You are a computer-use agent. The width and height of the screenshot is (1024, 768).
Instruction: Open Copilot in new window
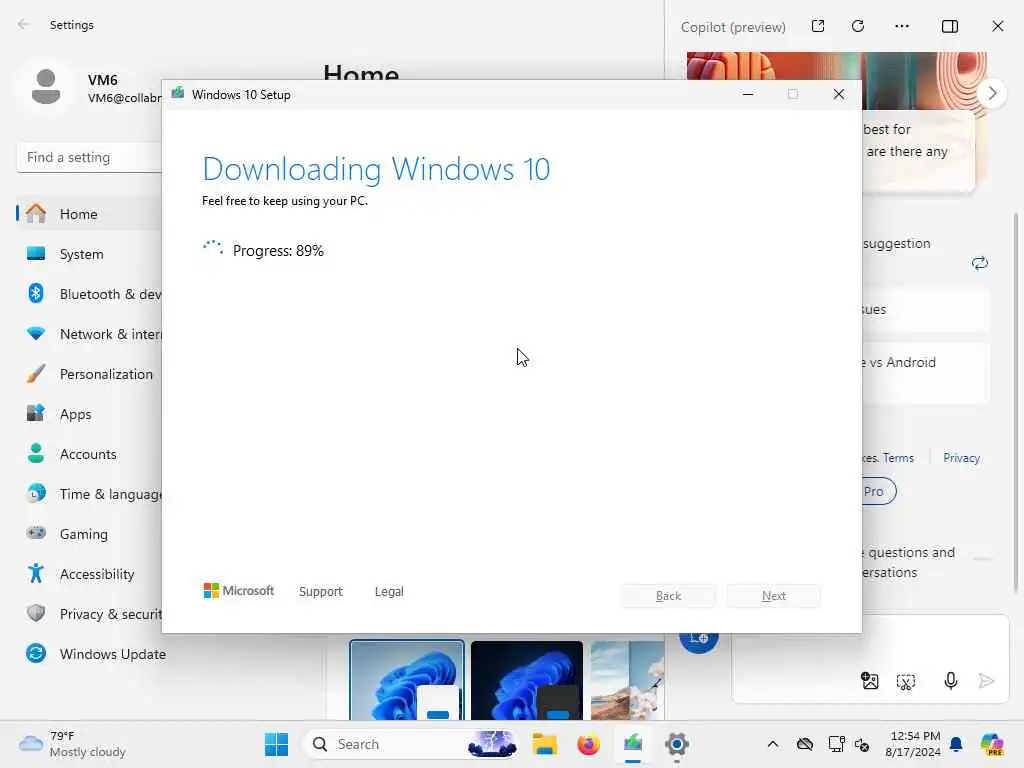click(x=818, y=26)
